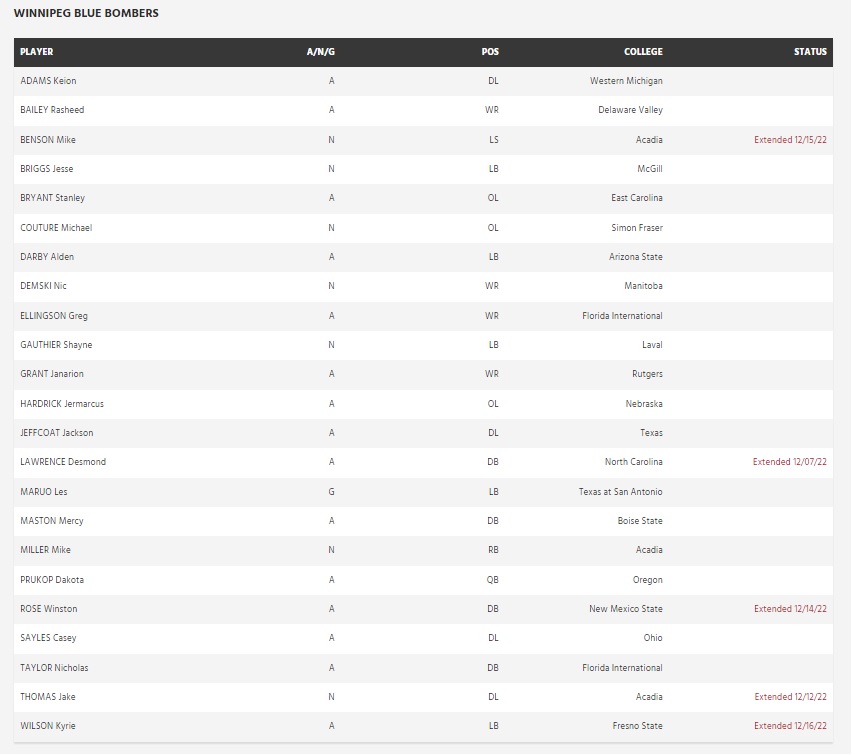Screen dimensions: 851x754
Task: Select Extended 12/07/22 status for Lawrence
Action: (790, 462)
